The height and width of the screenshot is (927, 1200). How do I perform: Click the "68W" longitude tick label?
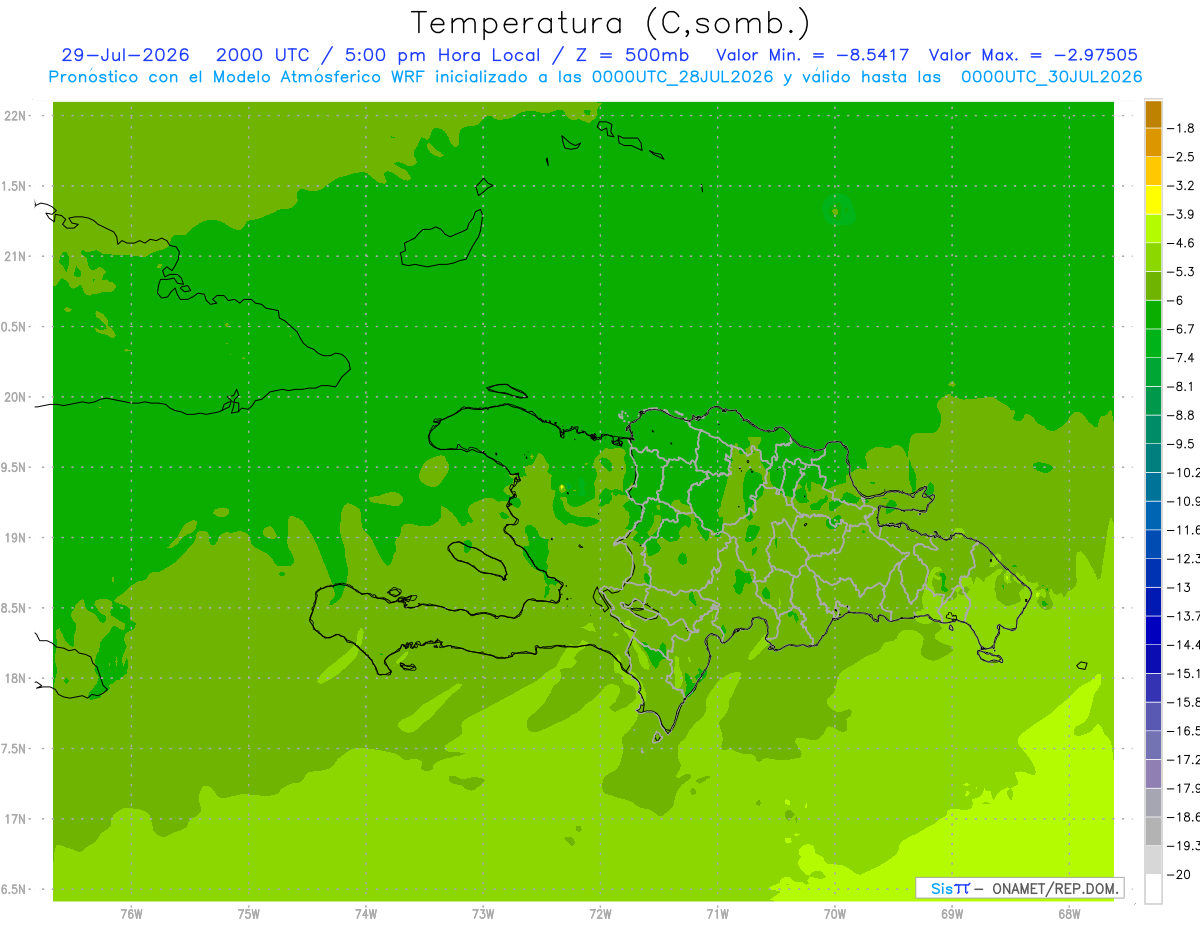pos(1068,913)
